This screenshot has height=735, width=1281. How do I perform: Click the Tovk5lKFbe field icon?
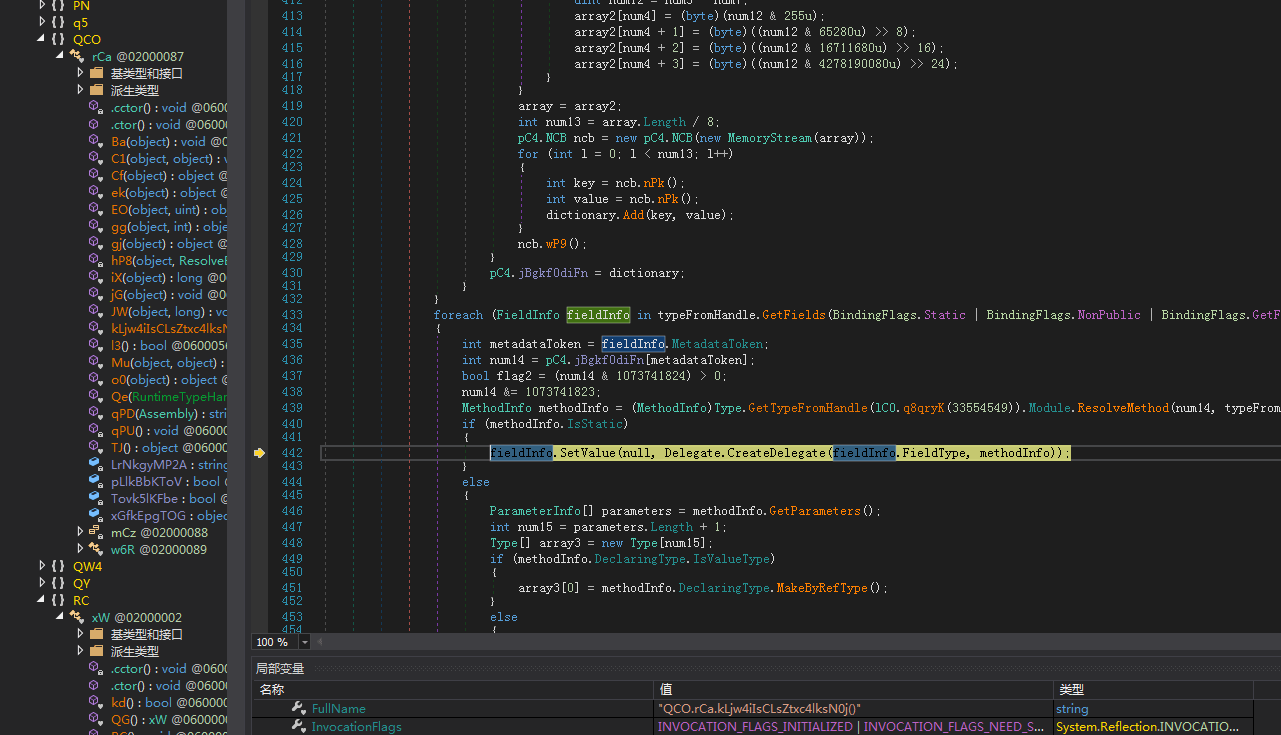coord(96,499)
